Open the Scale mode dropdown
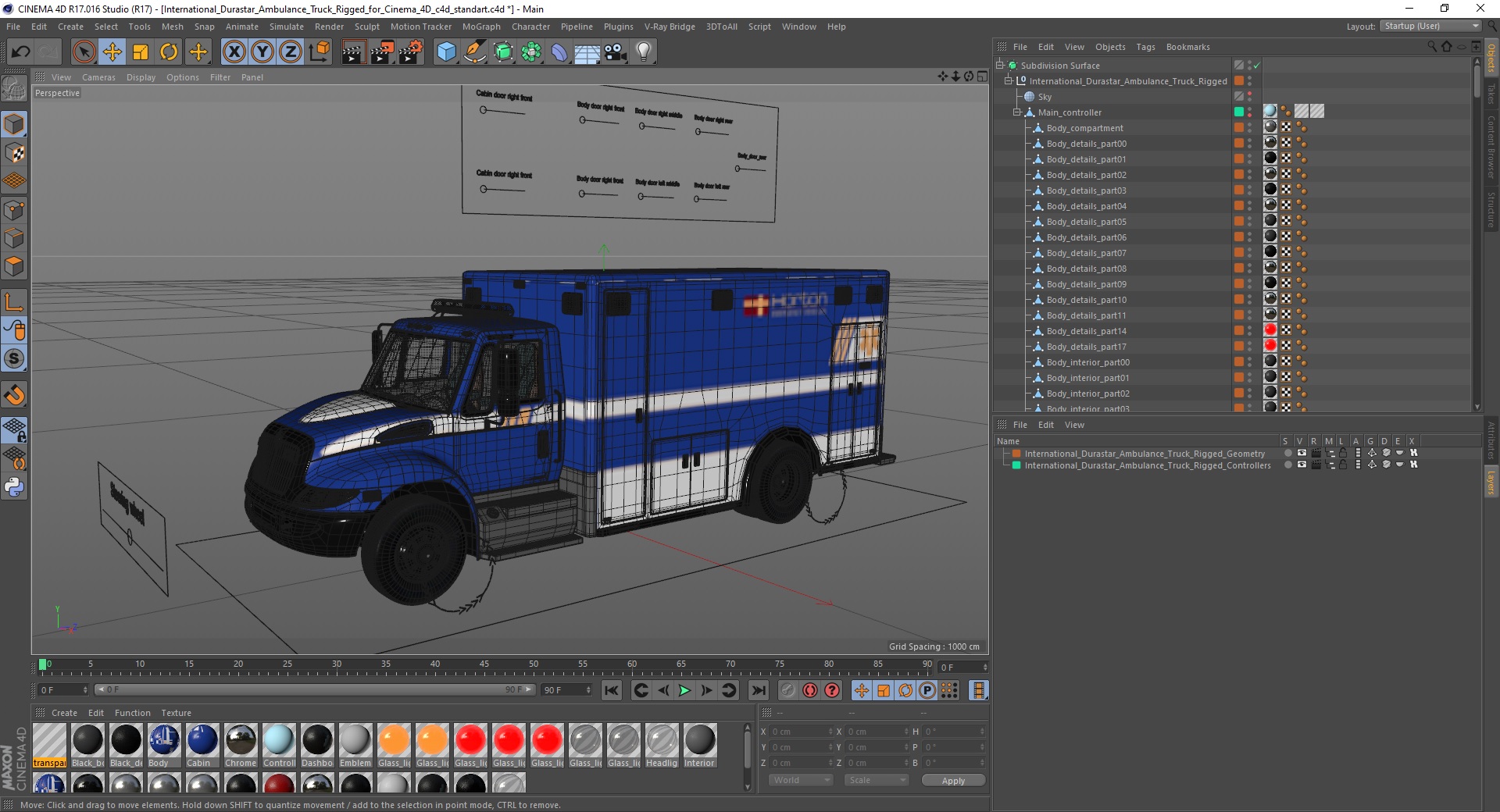The image size is (1500, 812). coord(876,780)
